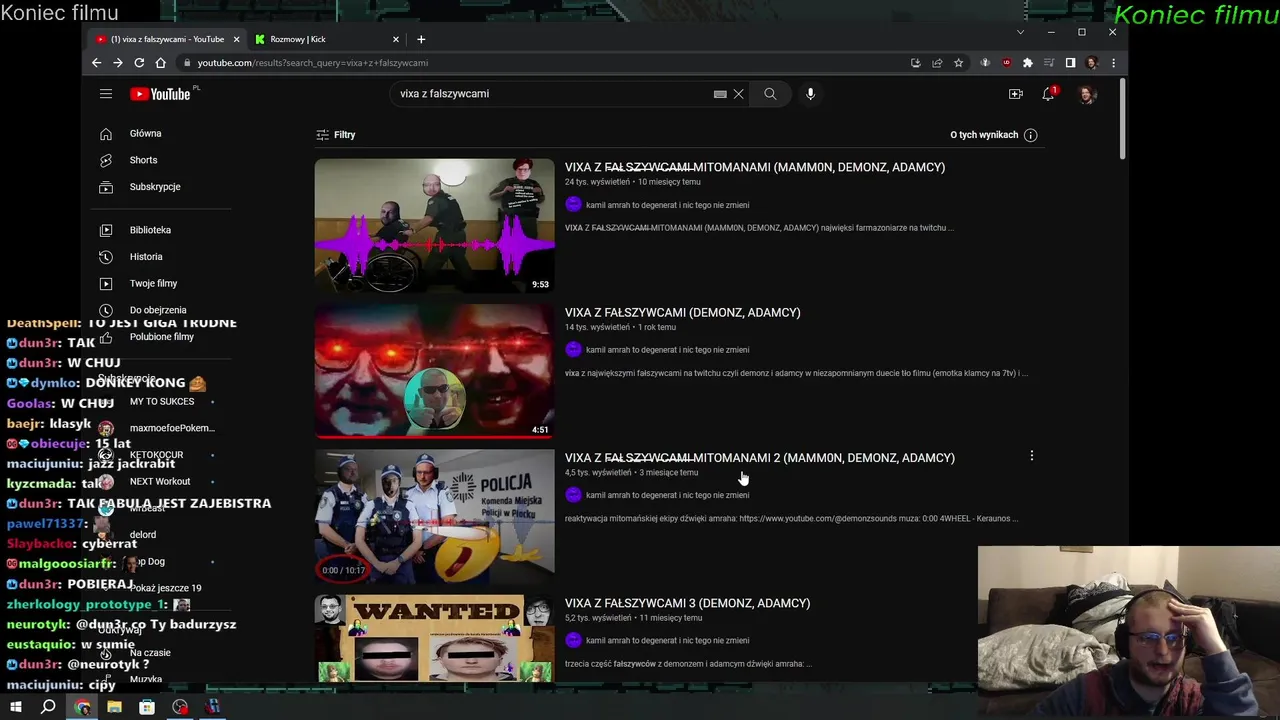Open thumbnail of 4:51 red-eyes video
1280x720 pixels.
pos(434,371)
